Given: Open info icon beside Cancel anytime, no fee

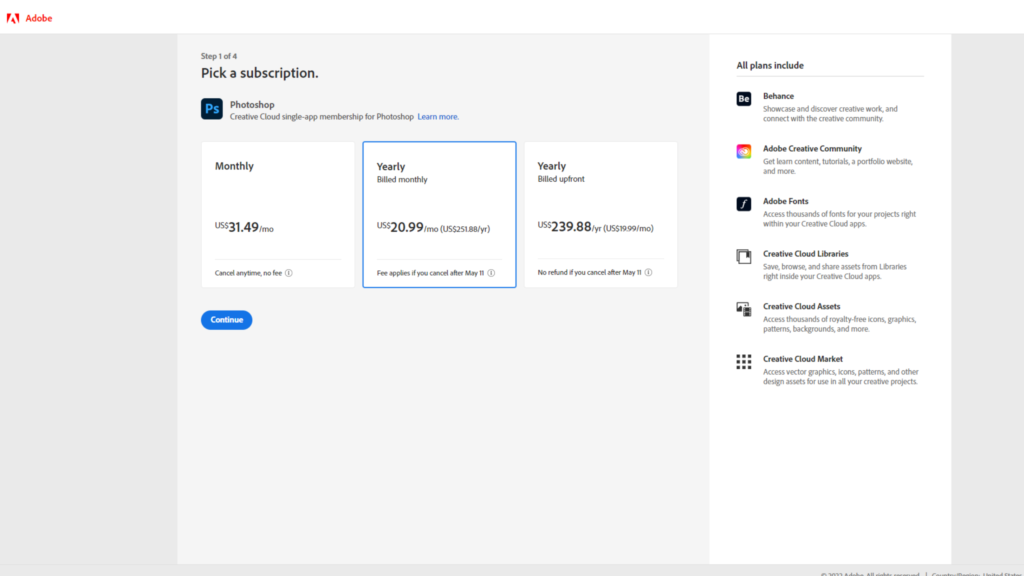Looking at the screenshot, I should tap(289, 273).
